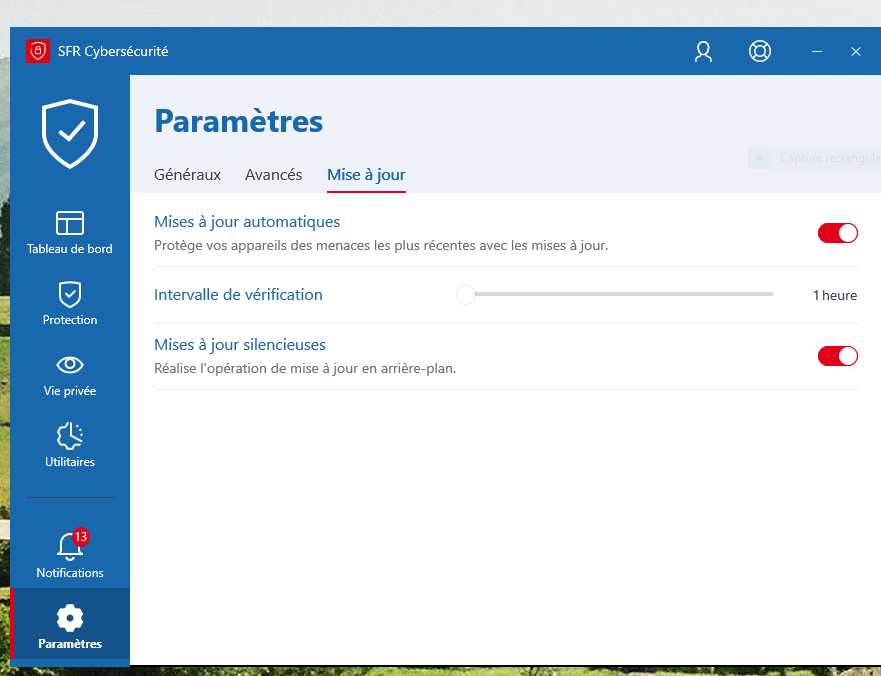Open the Tableau de bord section
Image resolution: width=881 pixels, height=676 pixels.
point(70,232)
